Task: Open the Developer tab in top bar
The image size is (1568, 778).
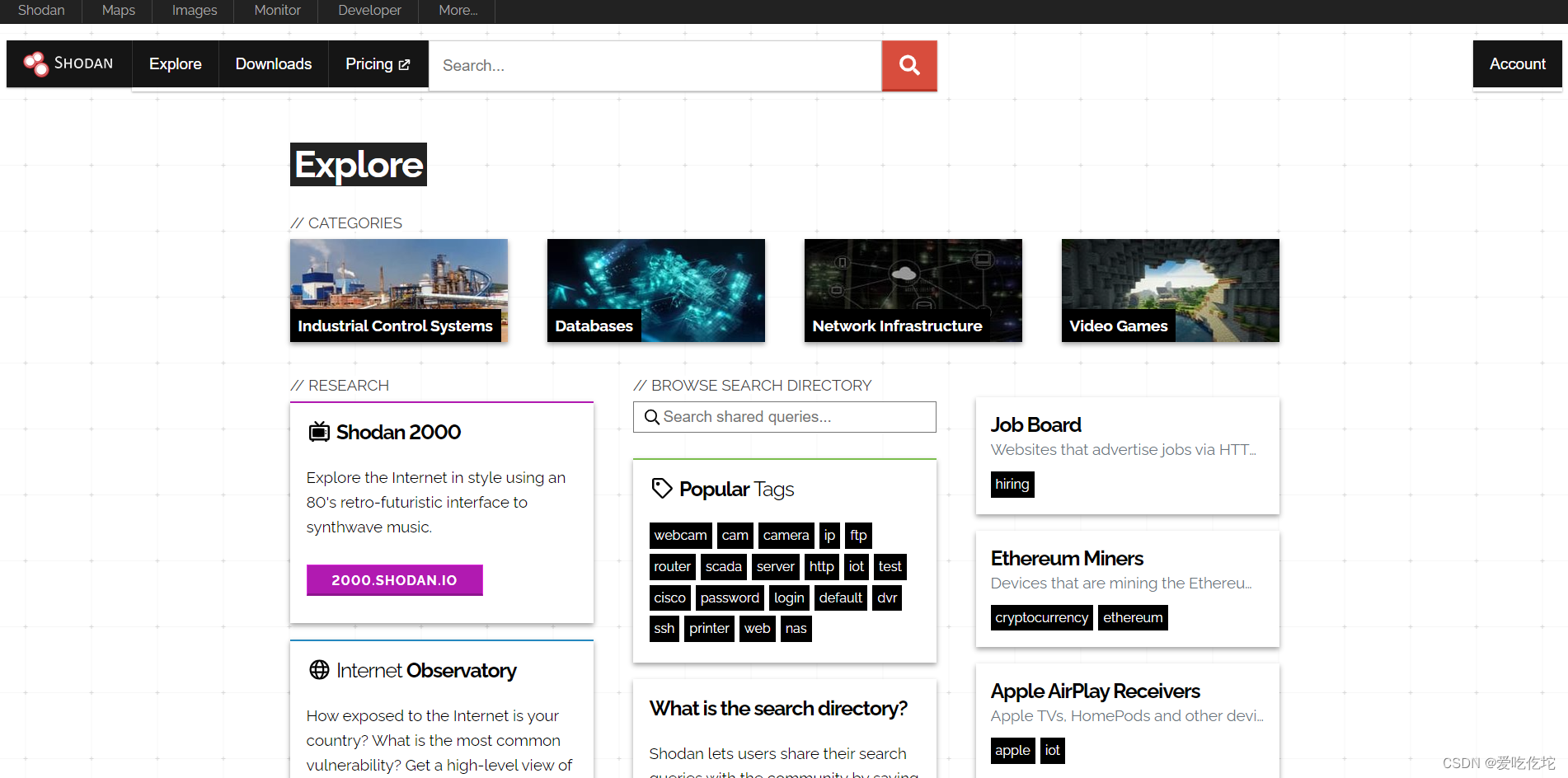Action: tap(369, 11)
